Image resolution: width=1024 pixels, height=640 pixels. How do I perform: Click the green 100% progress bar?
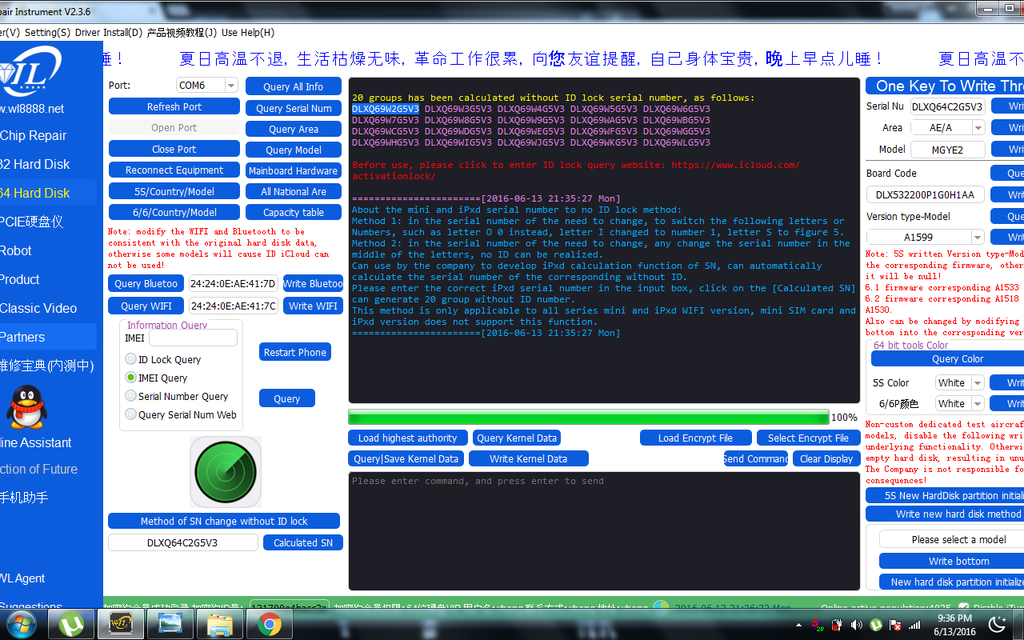(x=588, y=417)
